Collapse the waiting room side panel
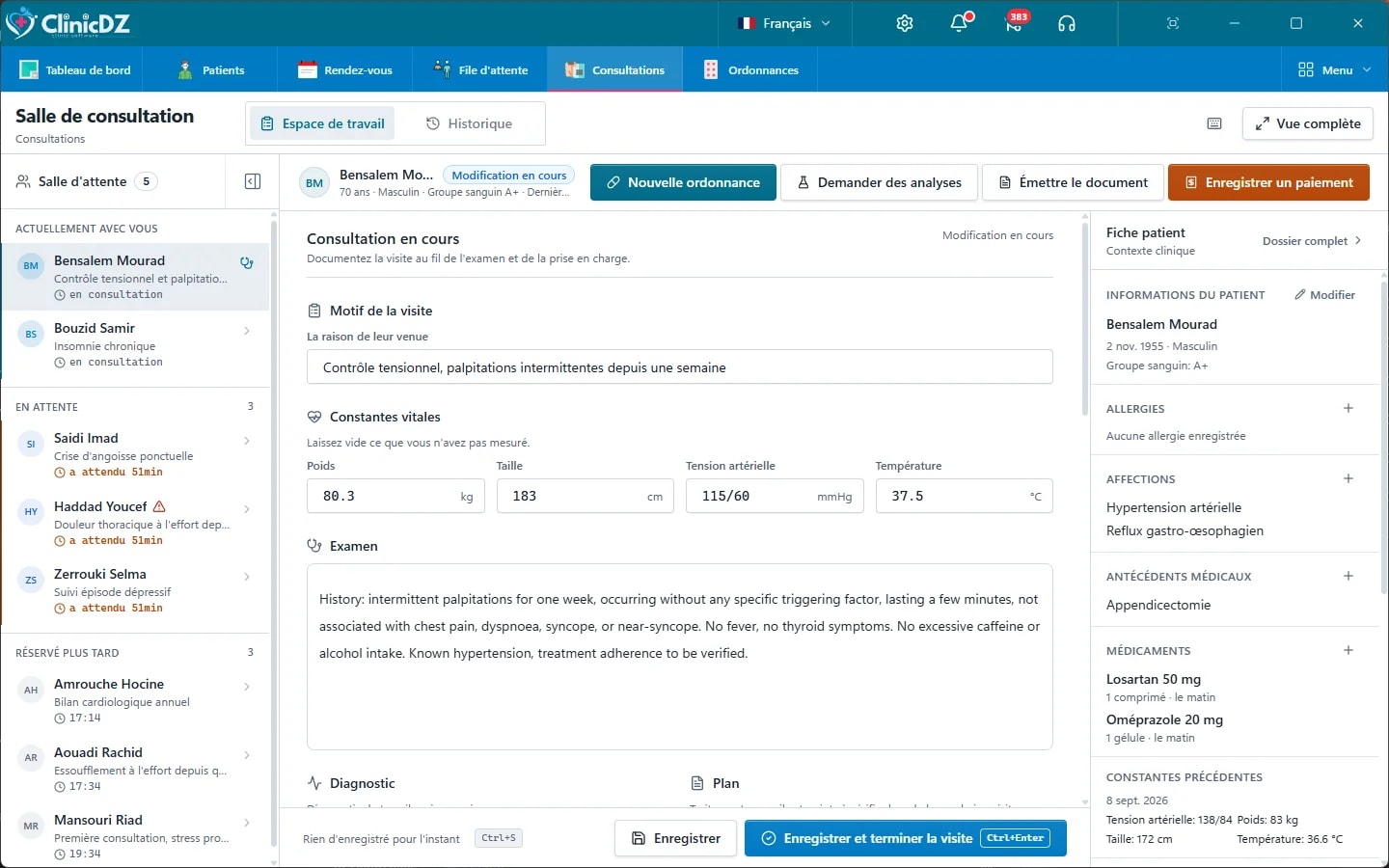Screen dimensions: 1389x868 pyautogui.click(x=253, y=181)
